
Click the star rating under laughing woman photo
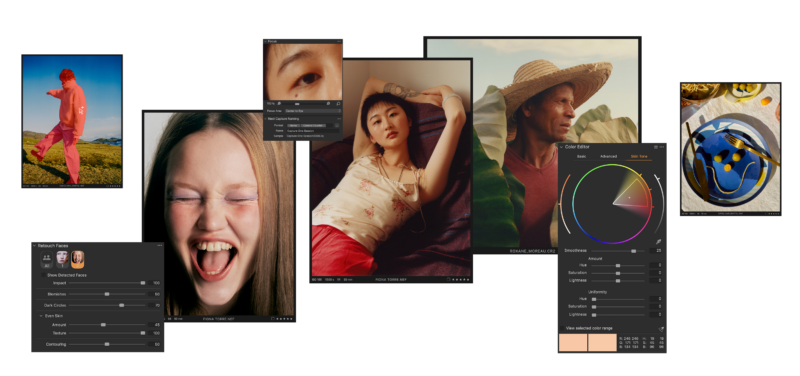coord(285,319)
